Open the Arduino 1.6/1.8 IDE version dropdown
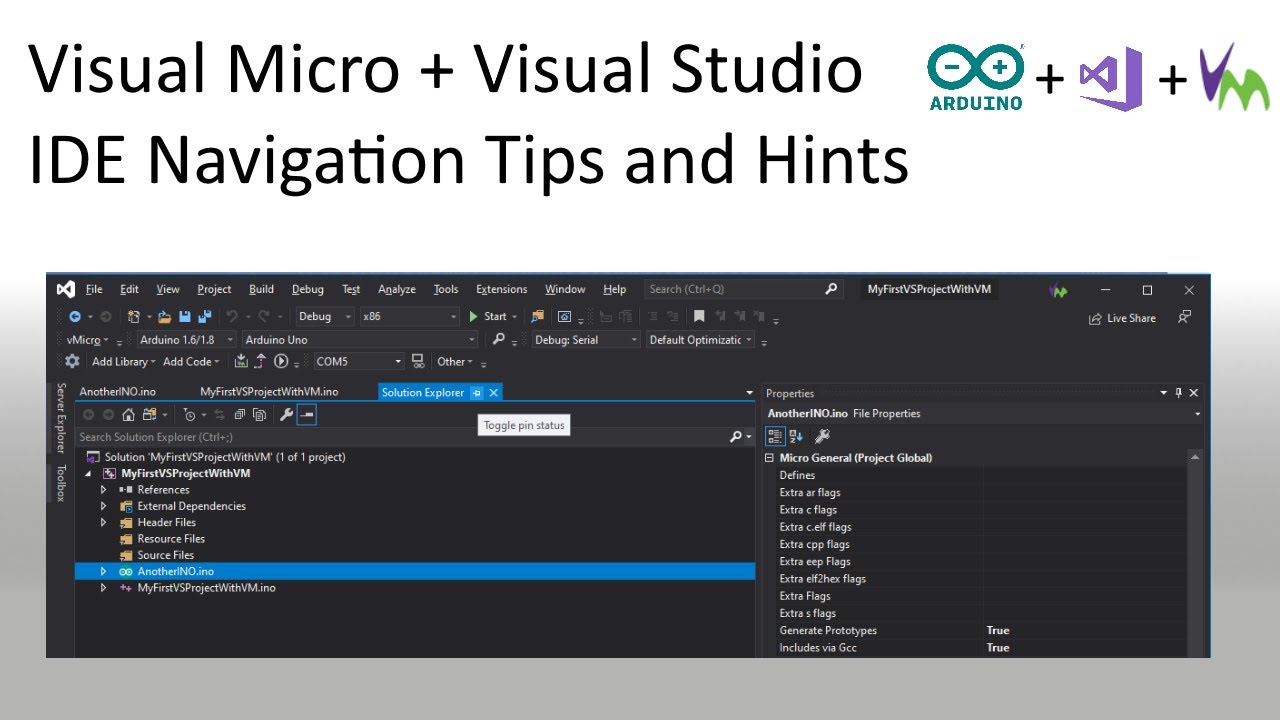This screenshot has width=1280, height=720. [186, 339]
